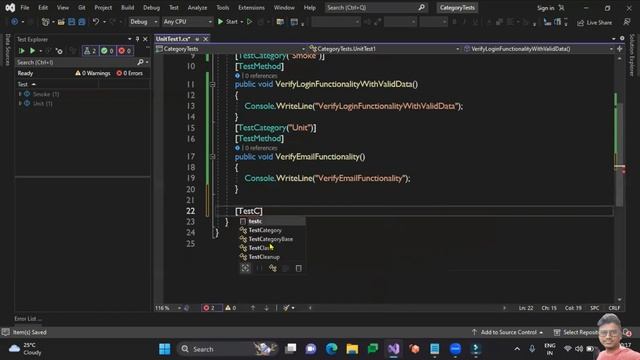The width and height of the screenshot is (640, 360).
Task: Click inside the Test Explorer search field
Action: coord(76,62)
